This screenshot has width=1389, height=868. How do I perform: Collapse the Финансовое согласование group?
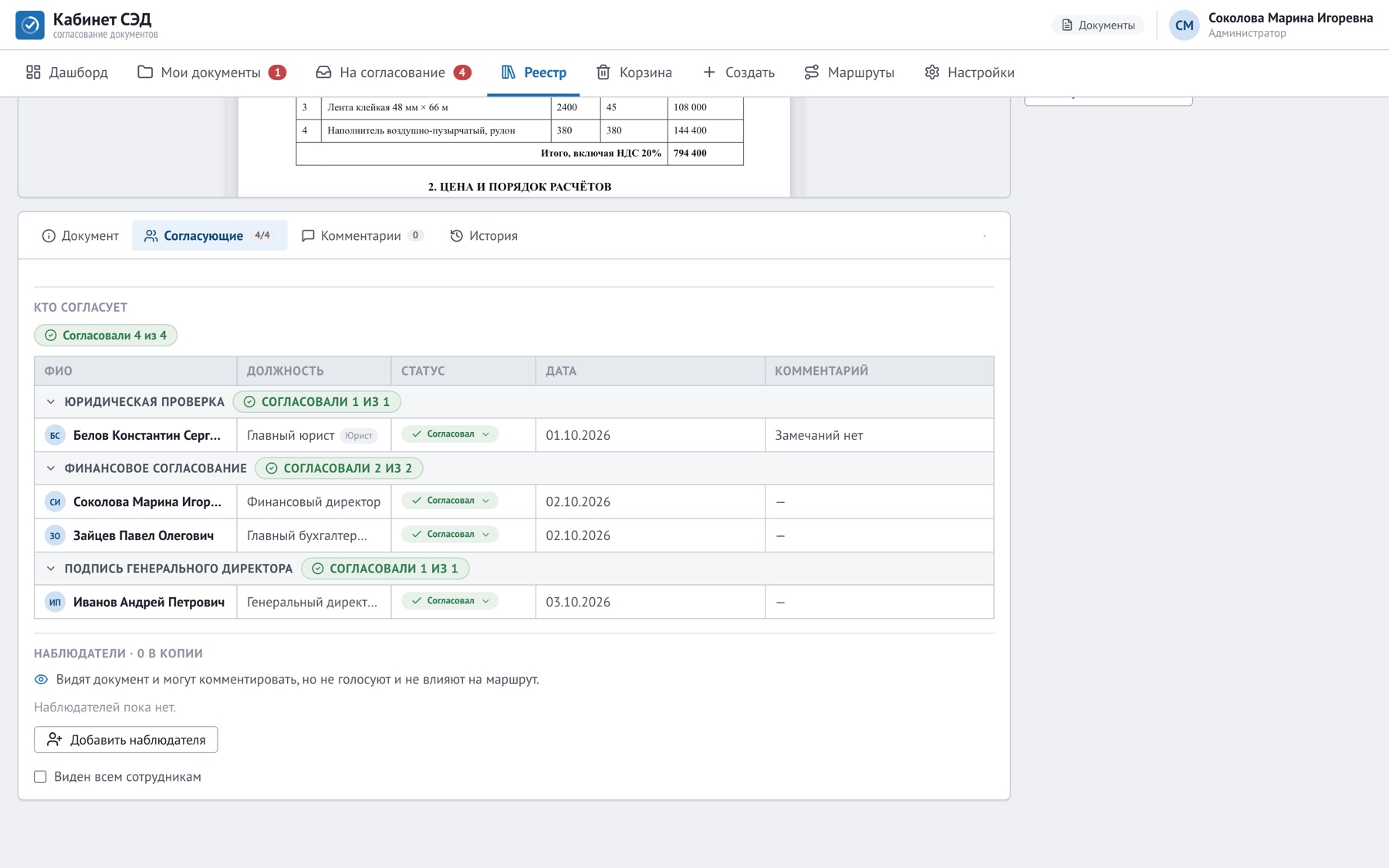(50, 468)
